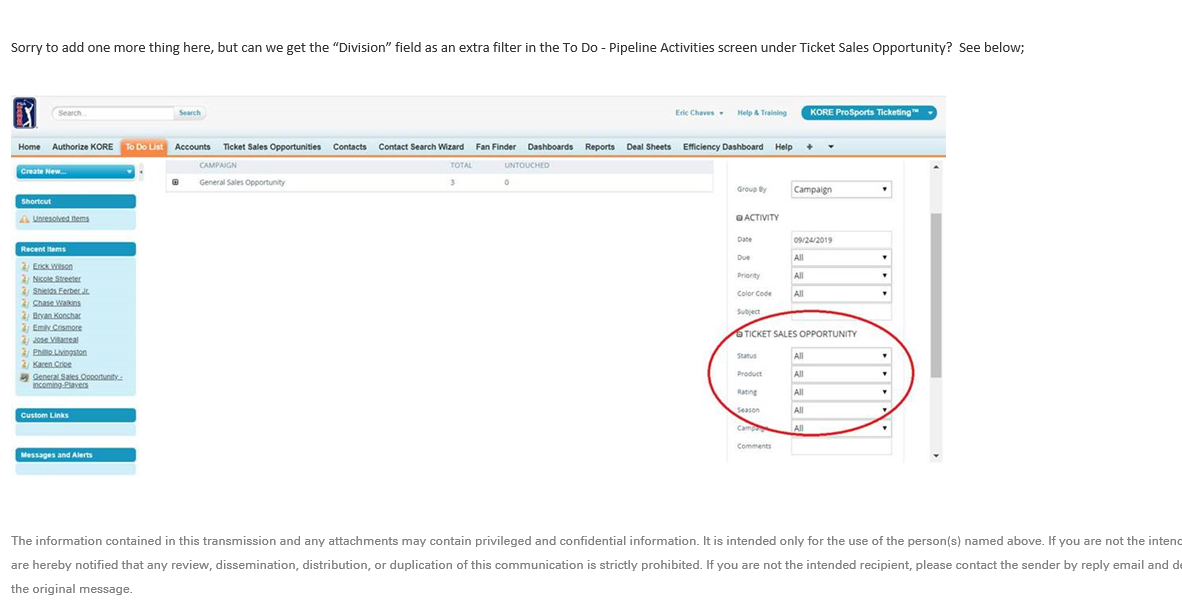Collapse the ACTIVITY filter section
Screen dimensions: 1182x609
[739, 218]
